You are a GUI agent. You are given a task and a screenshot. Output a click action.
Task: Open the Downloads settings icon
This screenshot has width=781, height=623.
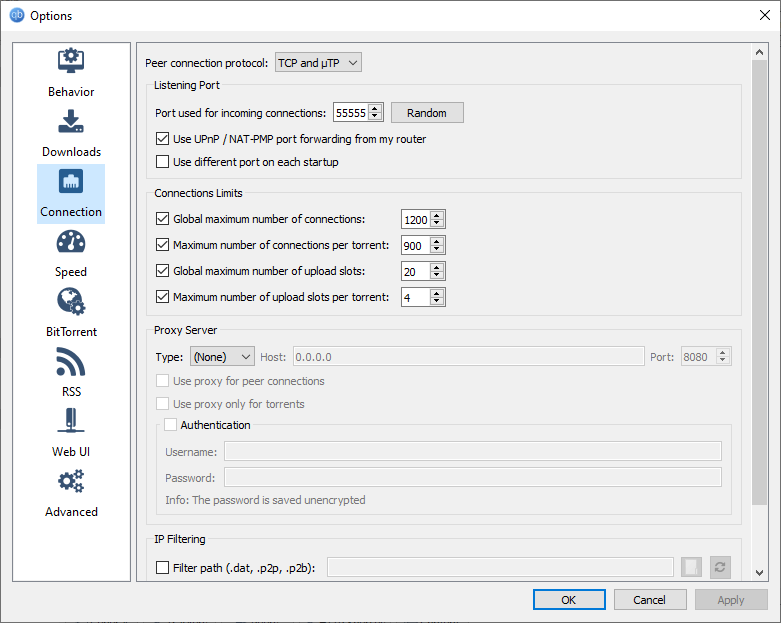(71, 121)
